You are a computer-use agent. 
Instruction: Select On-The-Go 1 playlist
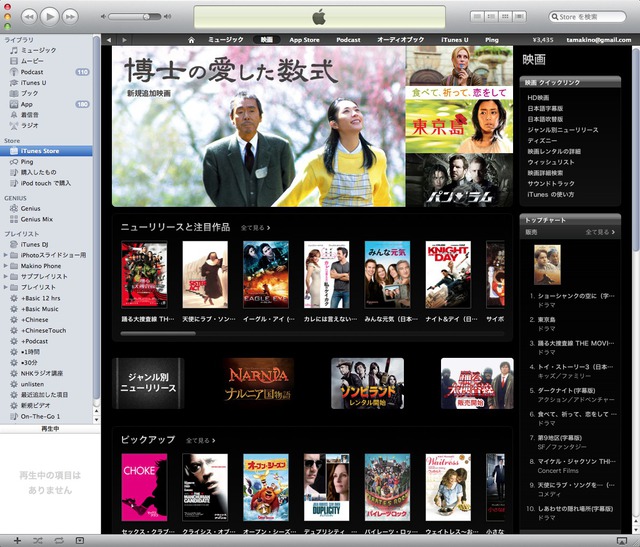46,416
